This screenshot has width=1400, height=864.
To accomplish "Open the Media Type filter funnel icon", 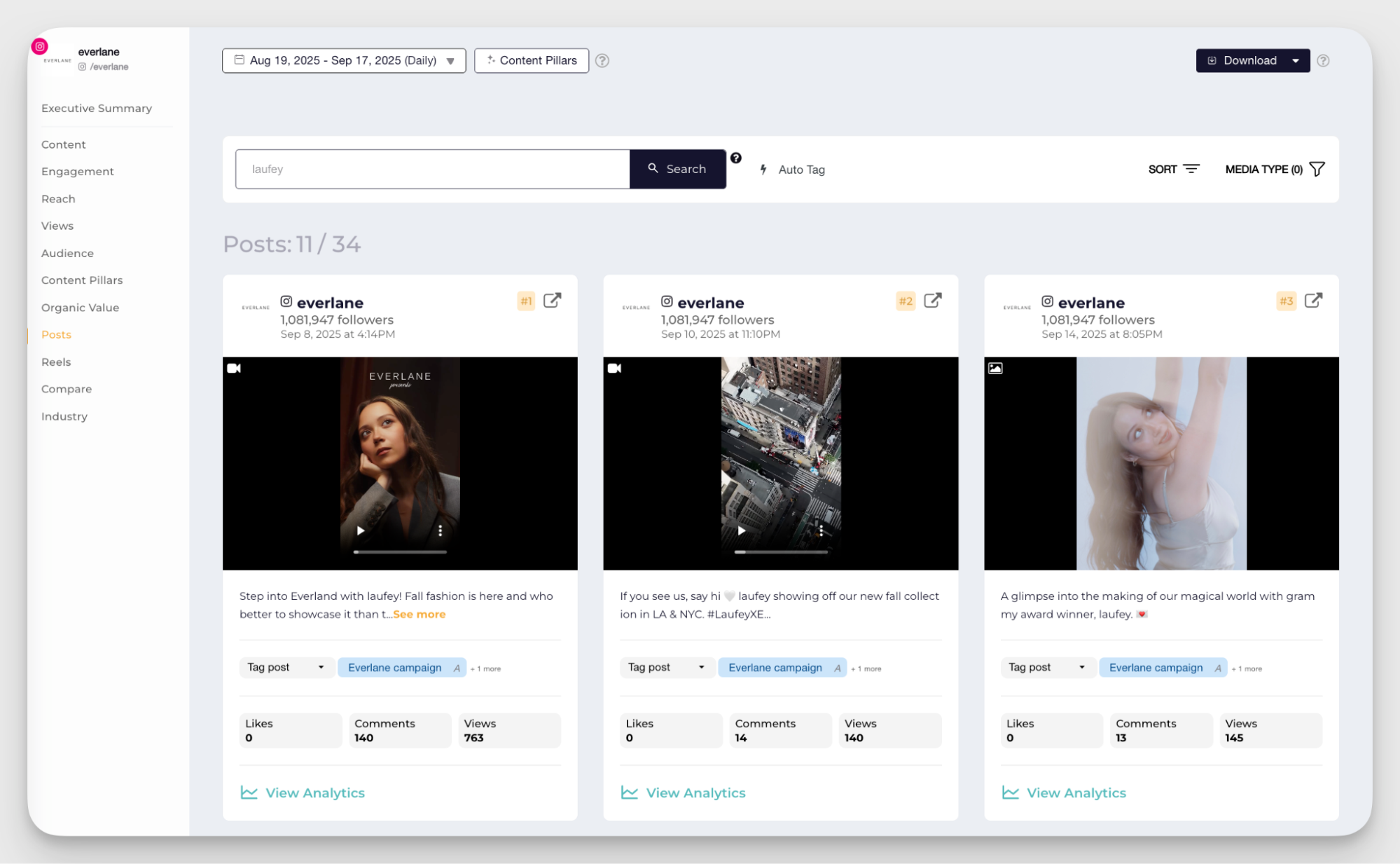I will click(x=1317, y=168).
